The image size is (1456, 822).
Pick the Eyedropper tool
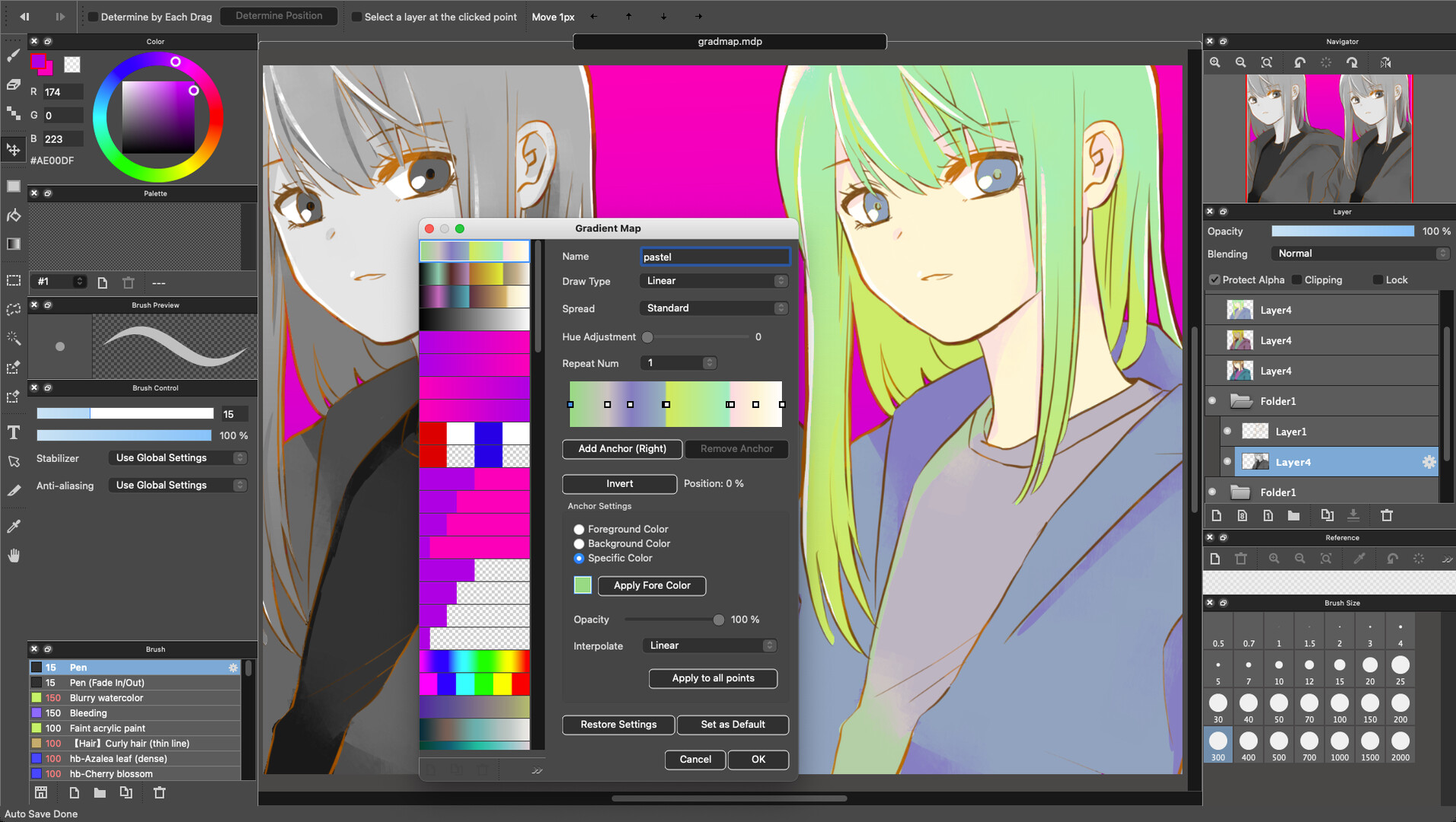(13, 525)
